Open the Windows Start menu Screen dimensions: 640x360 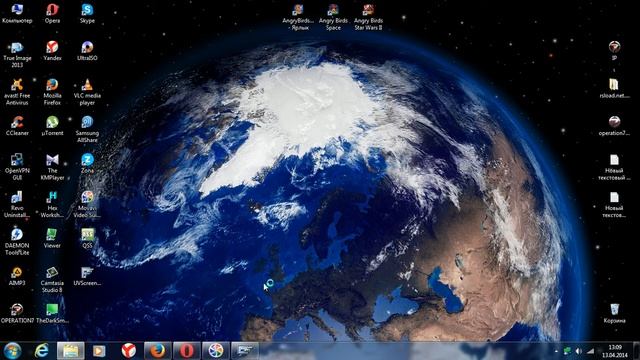point(12,351)
